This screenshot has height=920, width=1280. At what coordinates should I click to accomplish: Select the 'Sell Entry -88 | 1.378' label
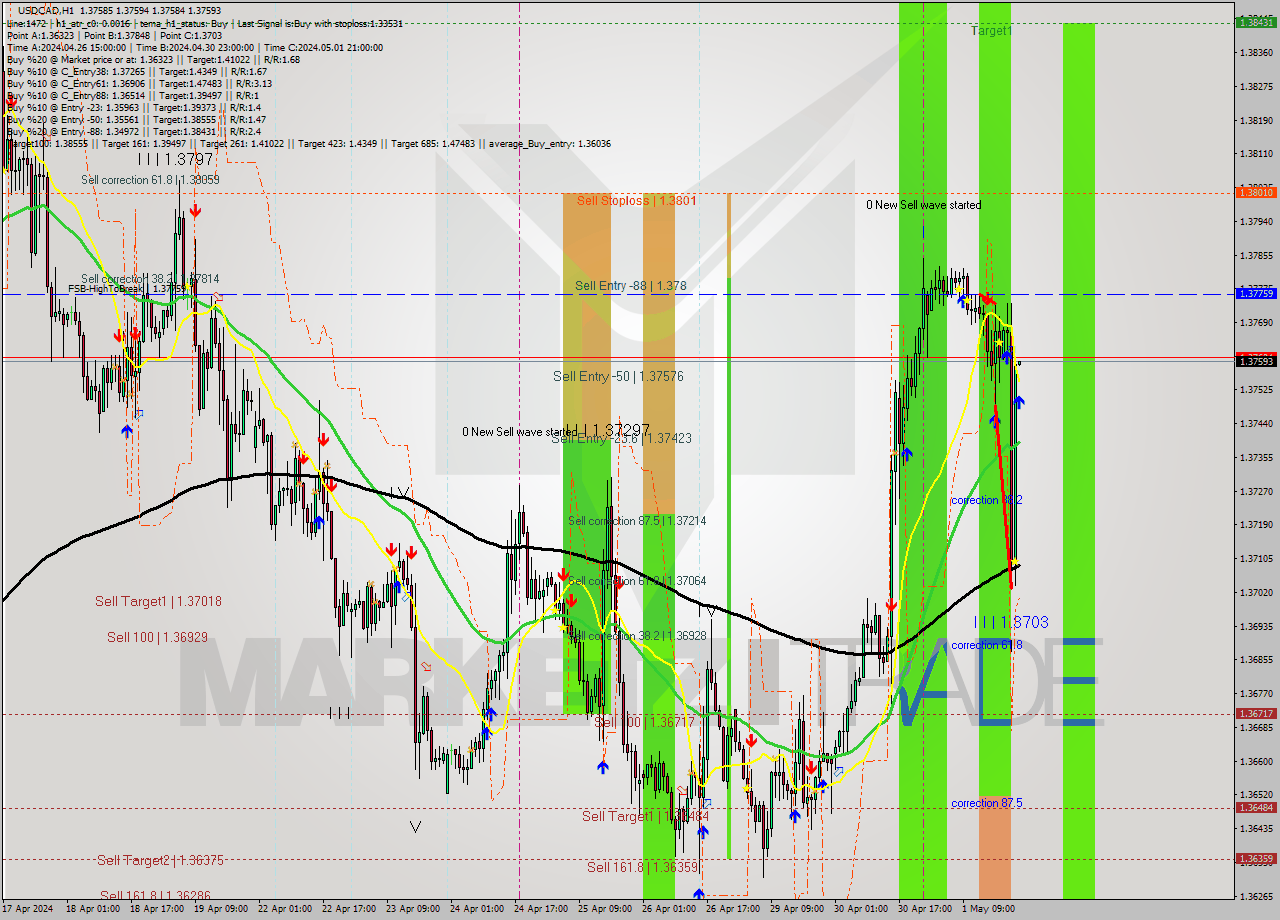pos(631,286)
